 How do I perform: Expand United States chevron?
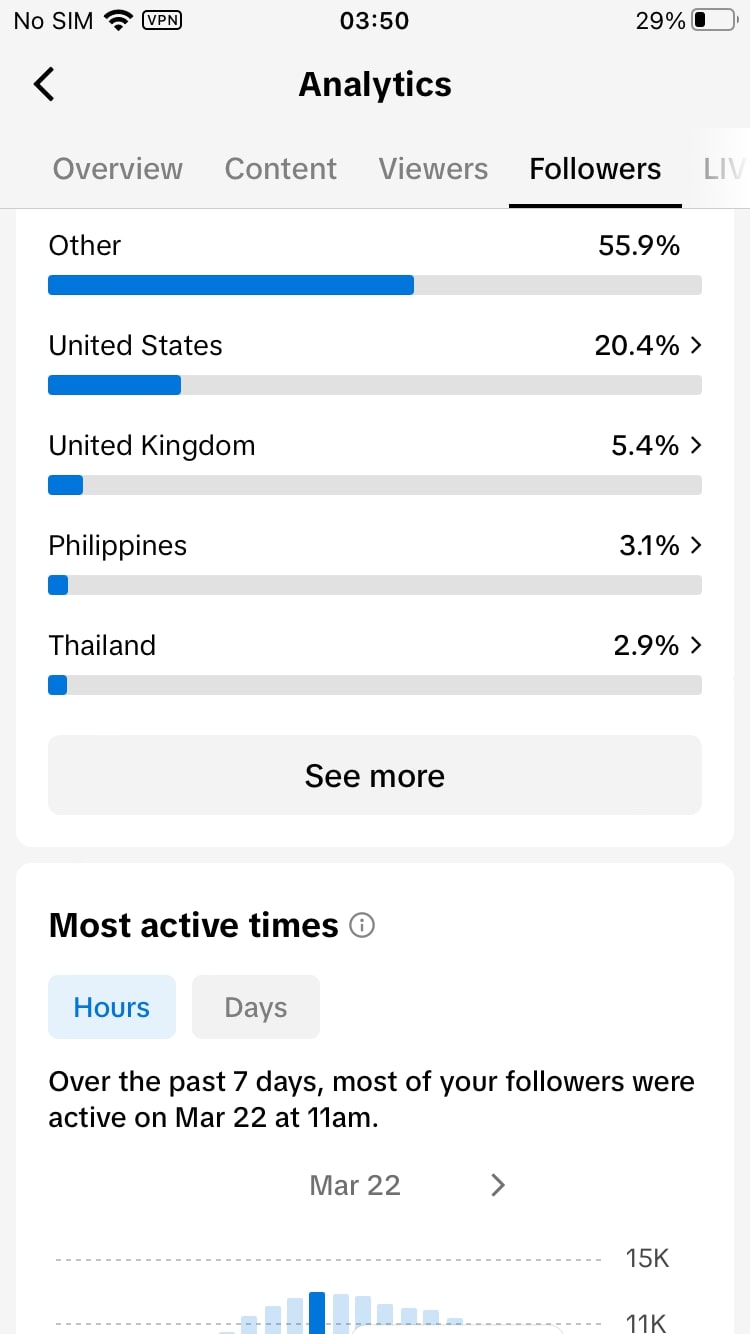click(696, 345)
